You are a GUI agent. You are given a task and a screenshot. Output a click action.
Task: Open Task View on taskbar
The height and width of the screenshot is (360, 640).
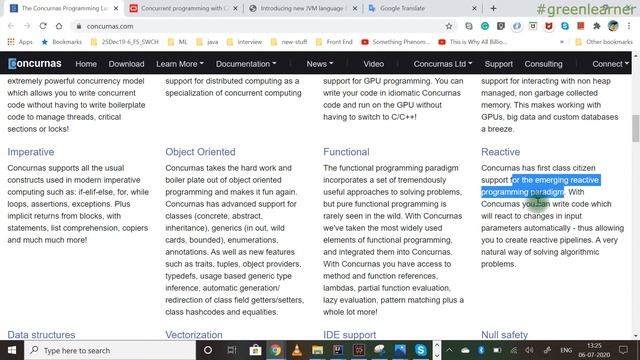[232, 350]
